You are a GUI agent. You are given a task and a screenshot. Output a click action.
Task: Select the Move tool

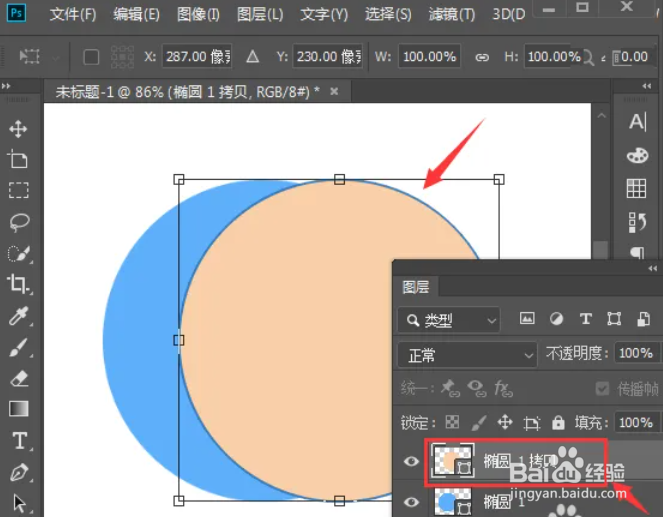tap(18, 129)
